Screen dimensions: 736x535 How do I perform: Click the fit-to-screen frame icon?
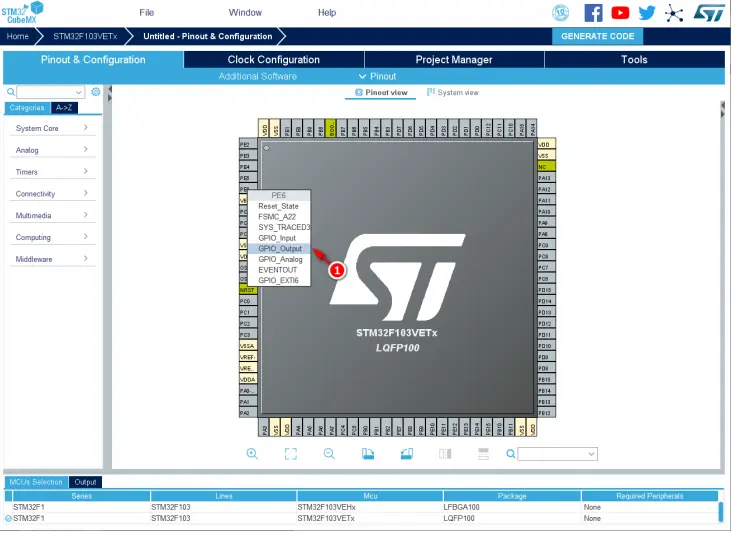click(291, 453)
